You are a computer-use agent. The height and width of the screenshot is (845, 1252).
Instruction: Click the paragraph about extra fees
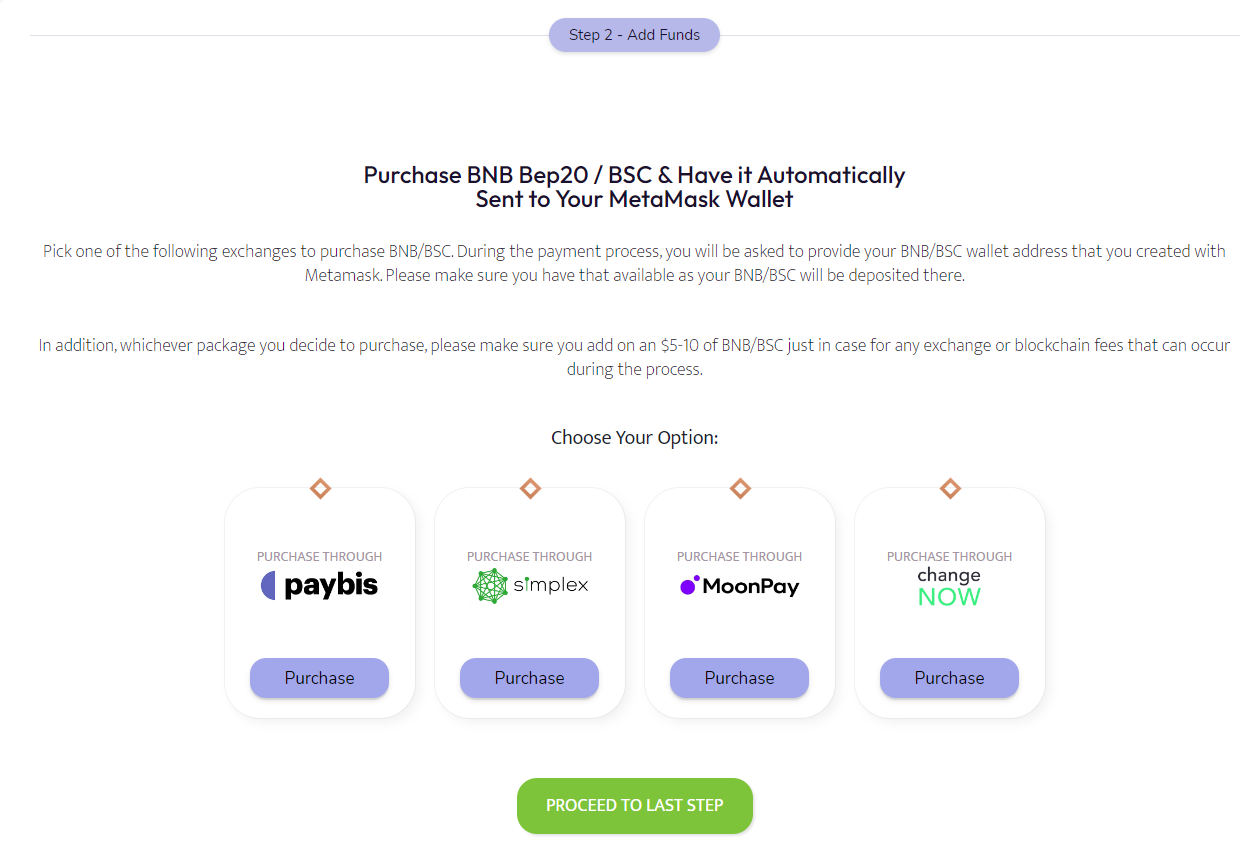click(x=634, y=357)
